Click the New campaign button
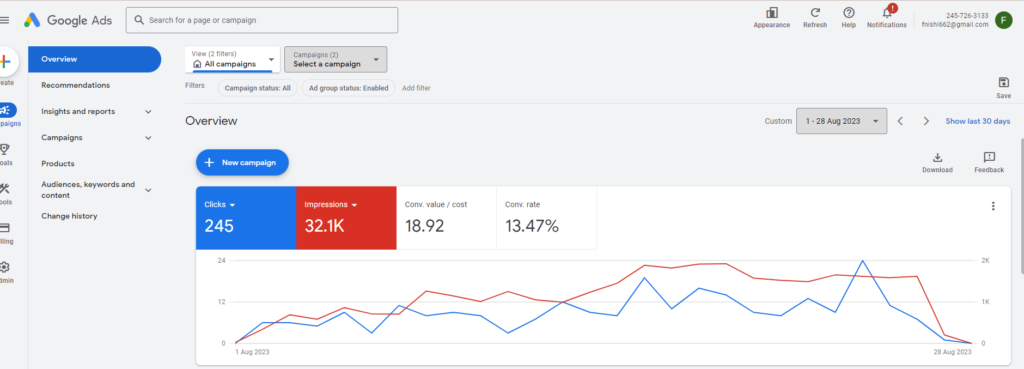Image resolution: width=1024 pixels, height=369 pixels. [x=242, y=163]
